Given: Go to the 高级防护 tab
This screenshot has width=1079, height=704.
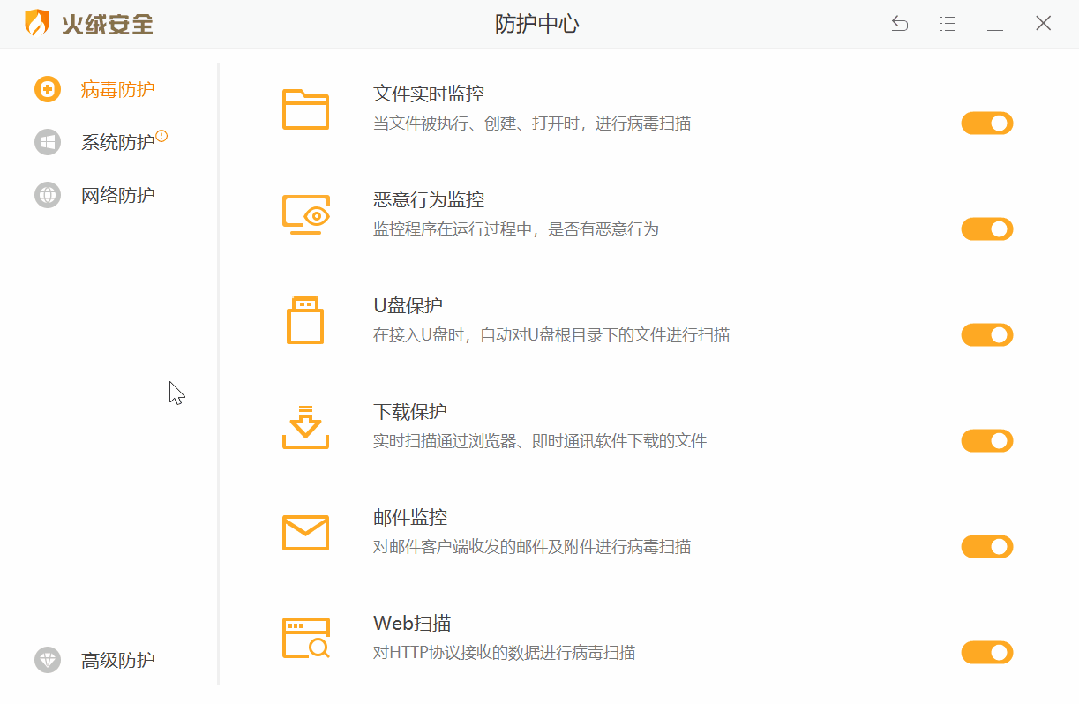Looking at the screenshot, I should coord(118,661).
